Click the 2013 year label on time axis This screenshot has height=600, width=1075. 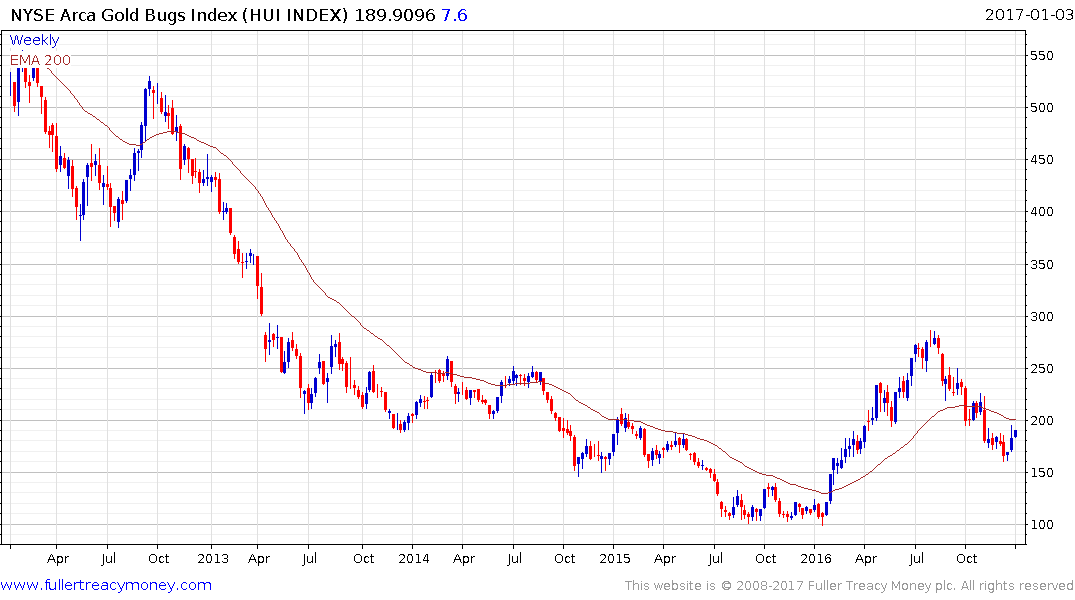(x=213, y=559)
